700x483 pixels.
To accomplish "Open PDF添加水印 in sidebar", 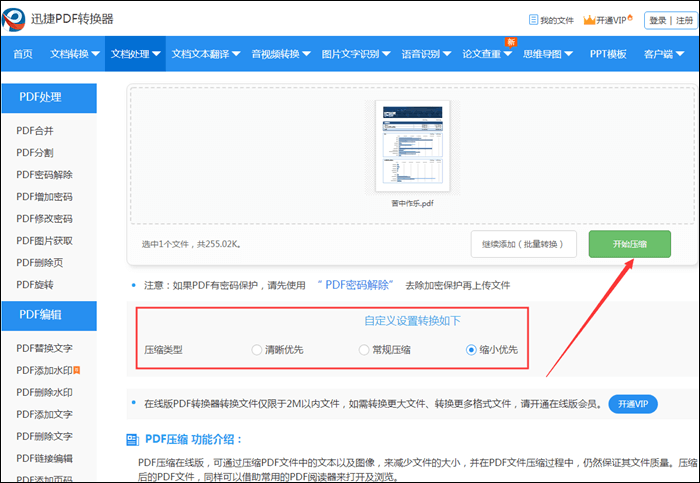I will tap(44, 370).
